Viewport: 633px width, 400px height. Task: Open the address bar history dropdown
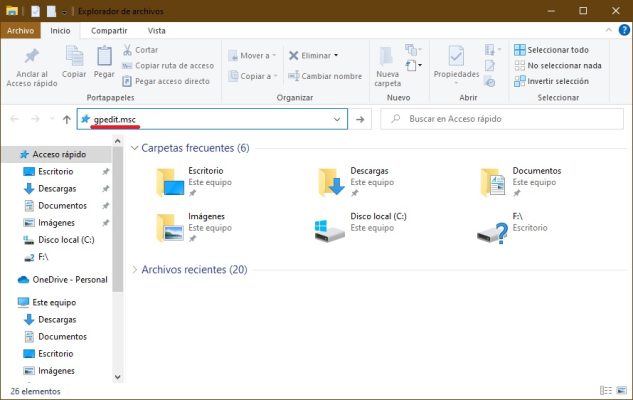click(337, 119)
